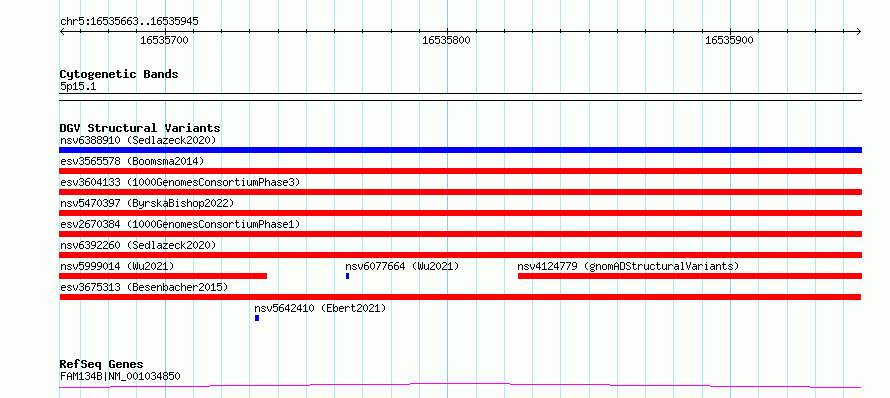Screen dimensions: 890x398
Task: Click esv3604133 (1000GenomesConsortiumPhase3) label
Action: click(x=180, y=182)
